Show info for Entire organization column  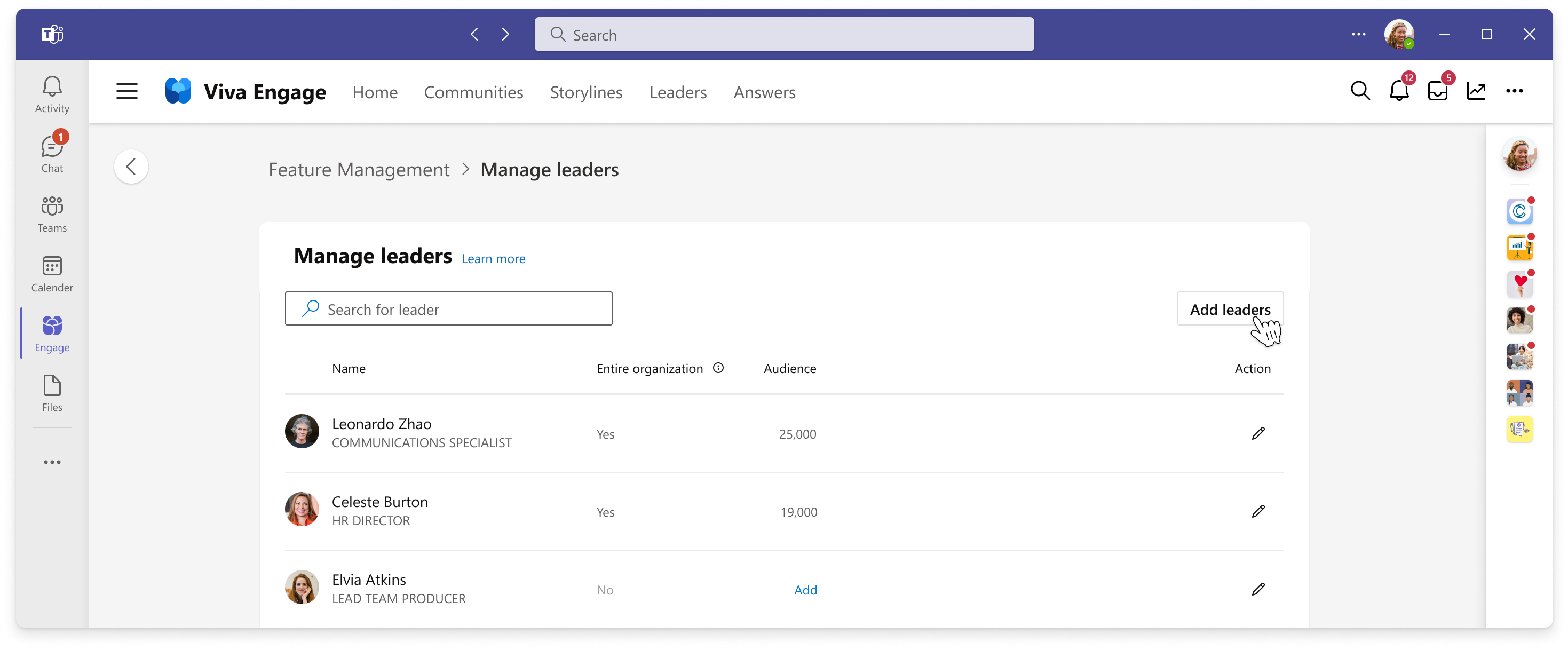tap(718, 368)
